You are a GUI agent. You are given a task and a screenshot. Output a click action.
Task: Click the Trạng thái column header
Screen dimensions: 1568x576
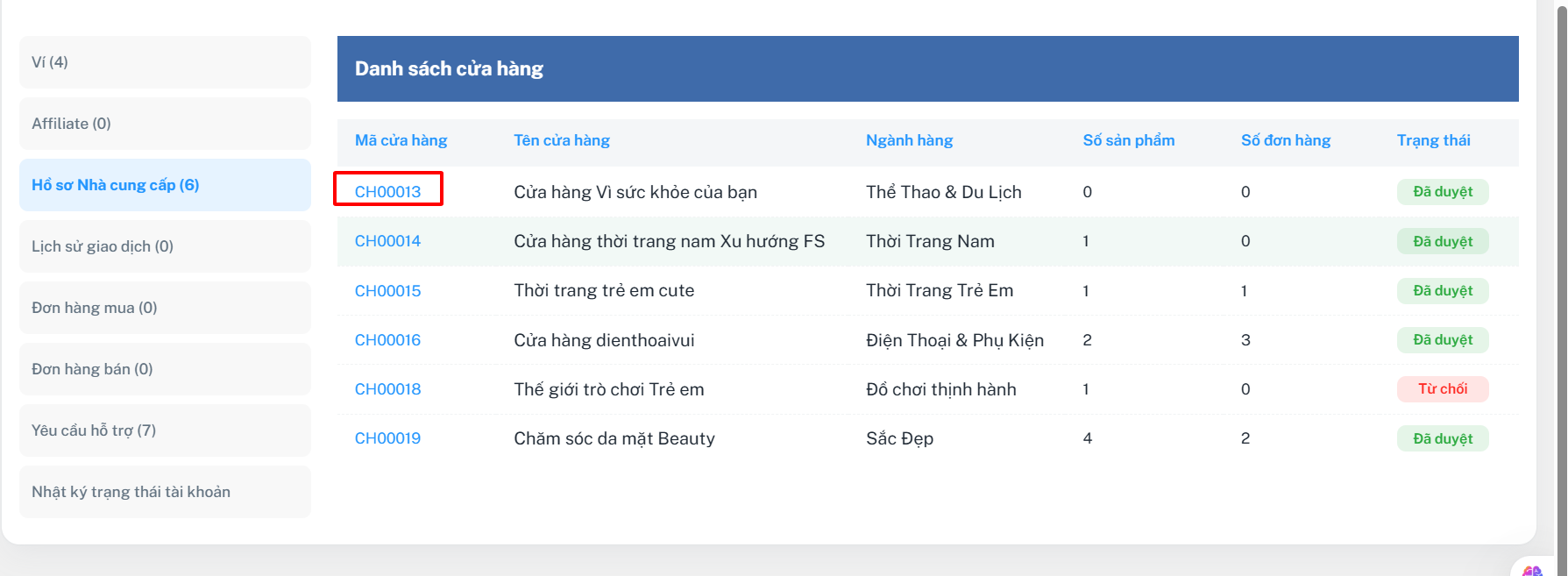[x=1433, y=140]
